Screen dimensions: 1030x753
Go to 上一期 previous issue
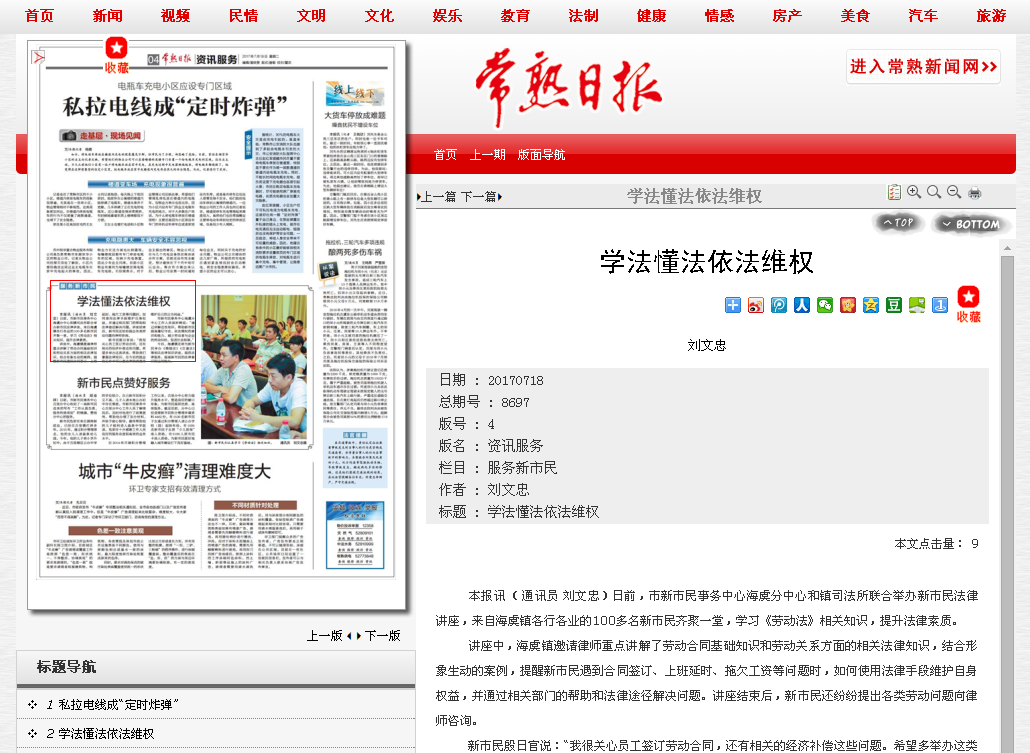tap(487, 155)
